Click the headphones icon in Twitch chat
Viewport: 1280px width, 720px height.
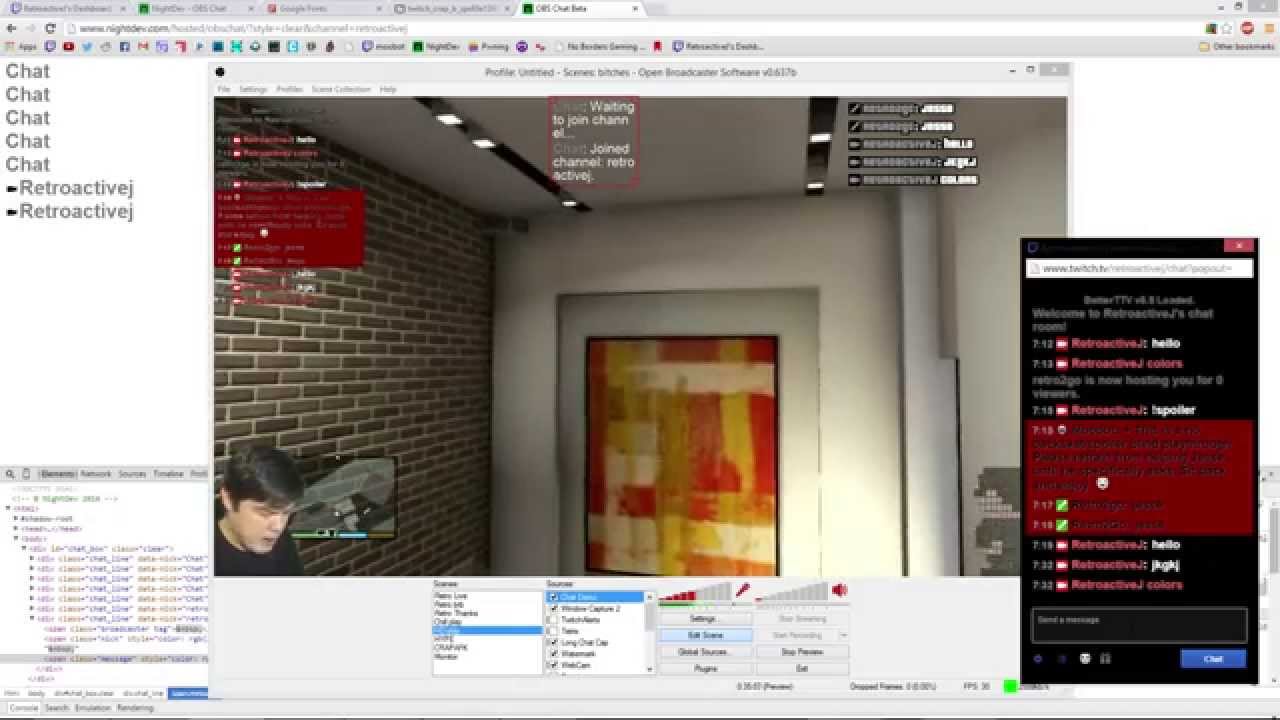(1105, 658)
